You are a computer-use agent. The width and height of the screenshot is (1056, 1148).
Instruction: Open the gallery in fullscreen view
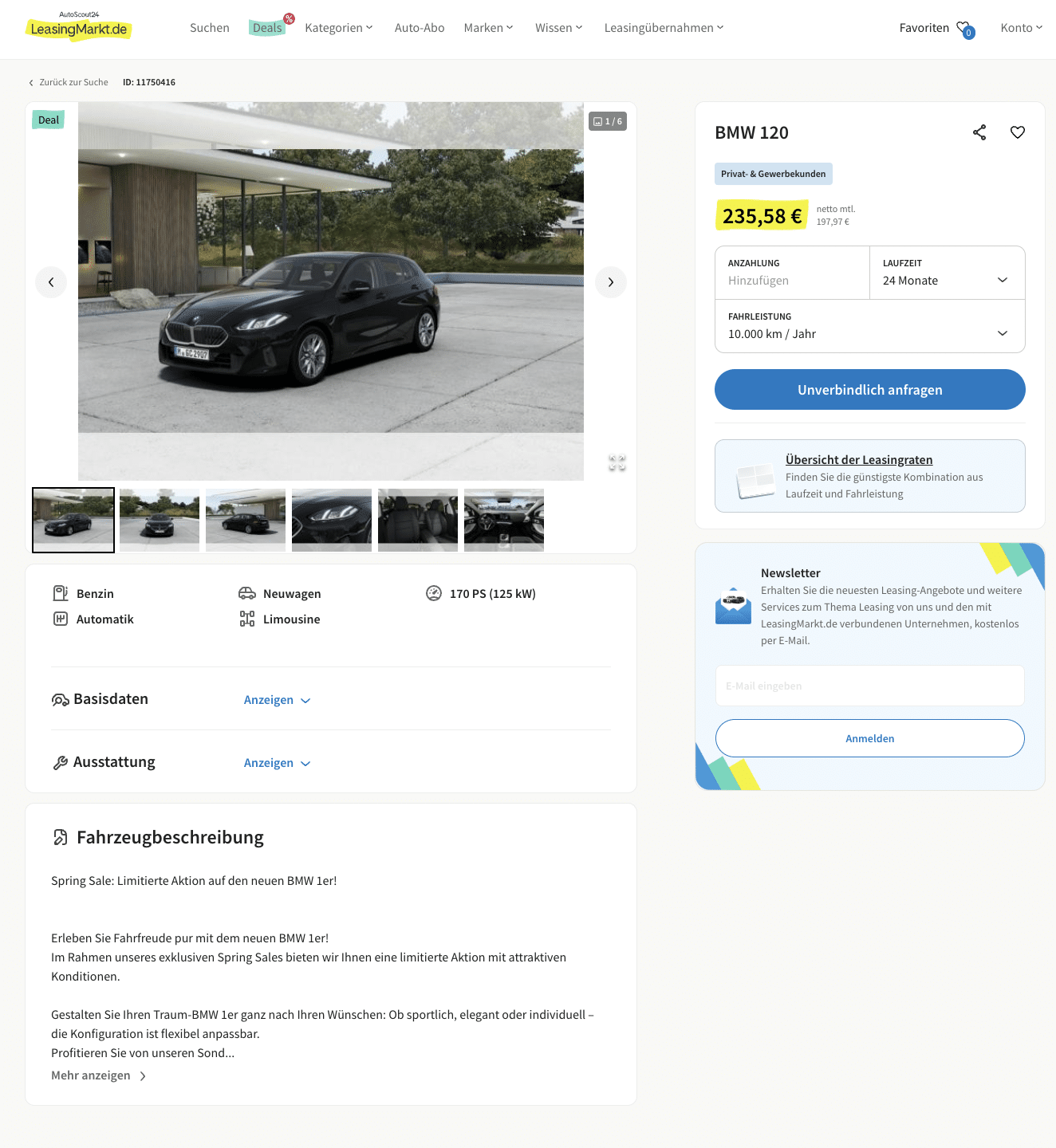617,463
